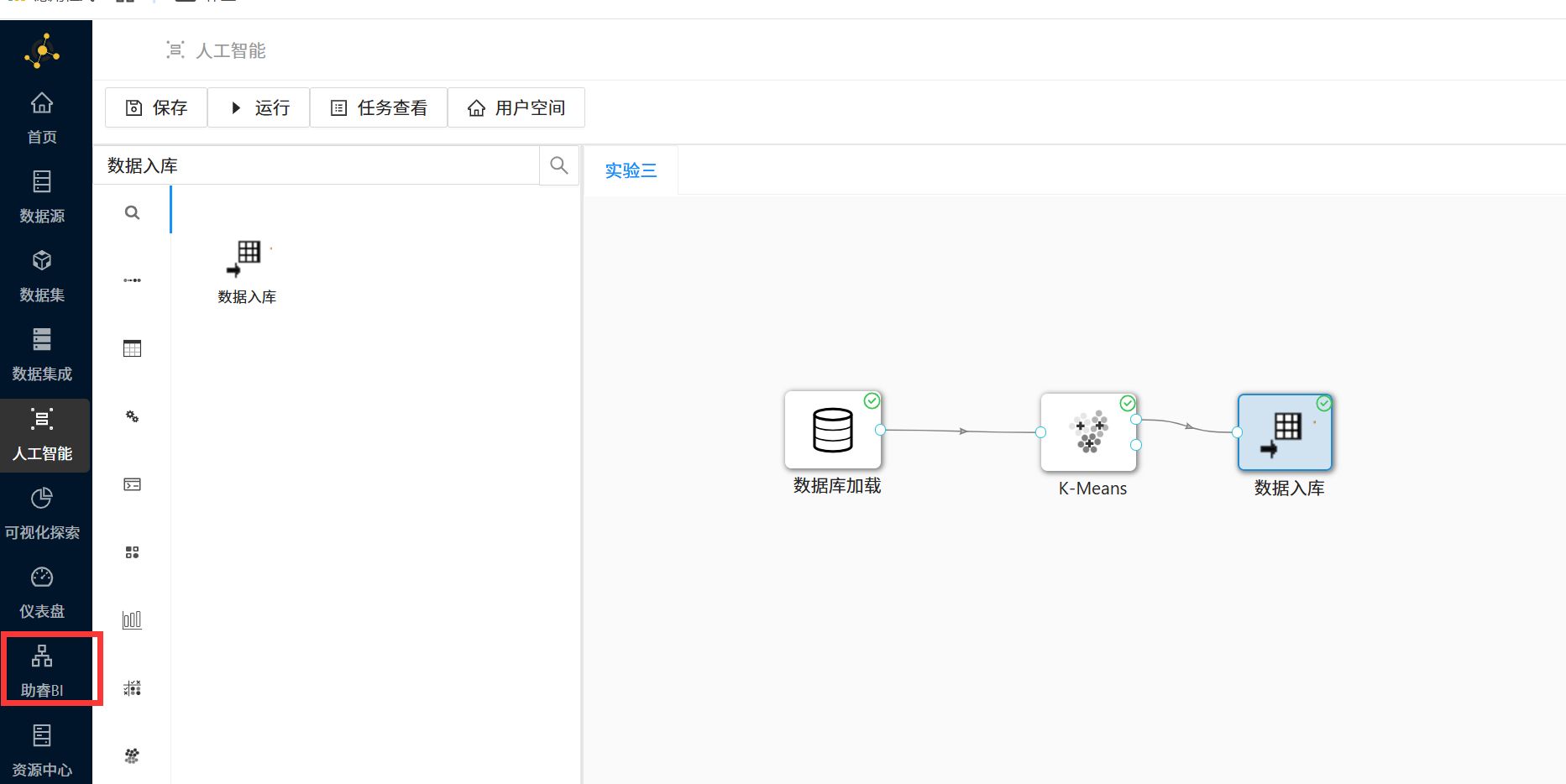This screenshot has width=1566, height=784.
Task: Select search category icon in component palette
Action: click(132, 212)
